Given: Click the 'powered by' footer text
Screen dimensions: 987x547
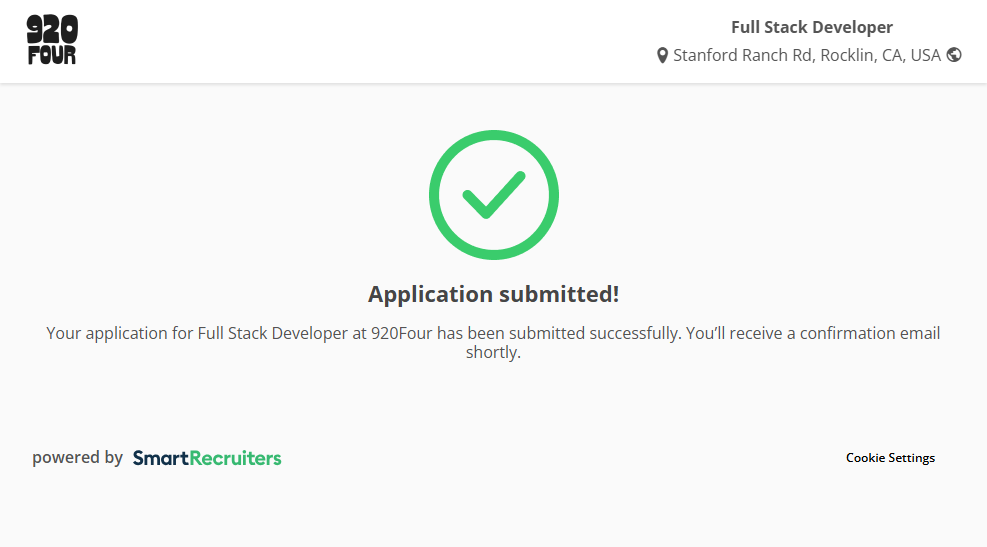Looking at the screenshot, I should (77, 458).
